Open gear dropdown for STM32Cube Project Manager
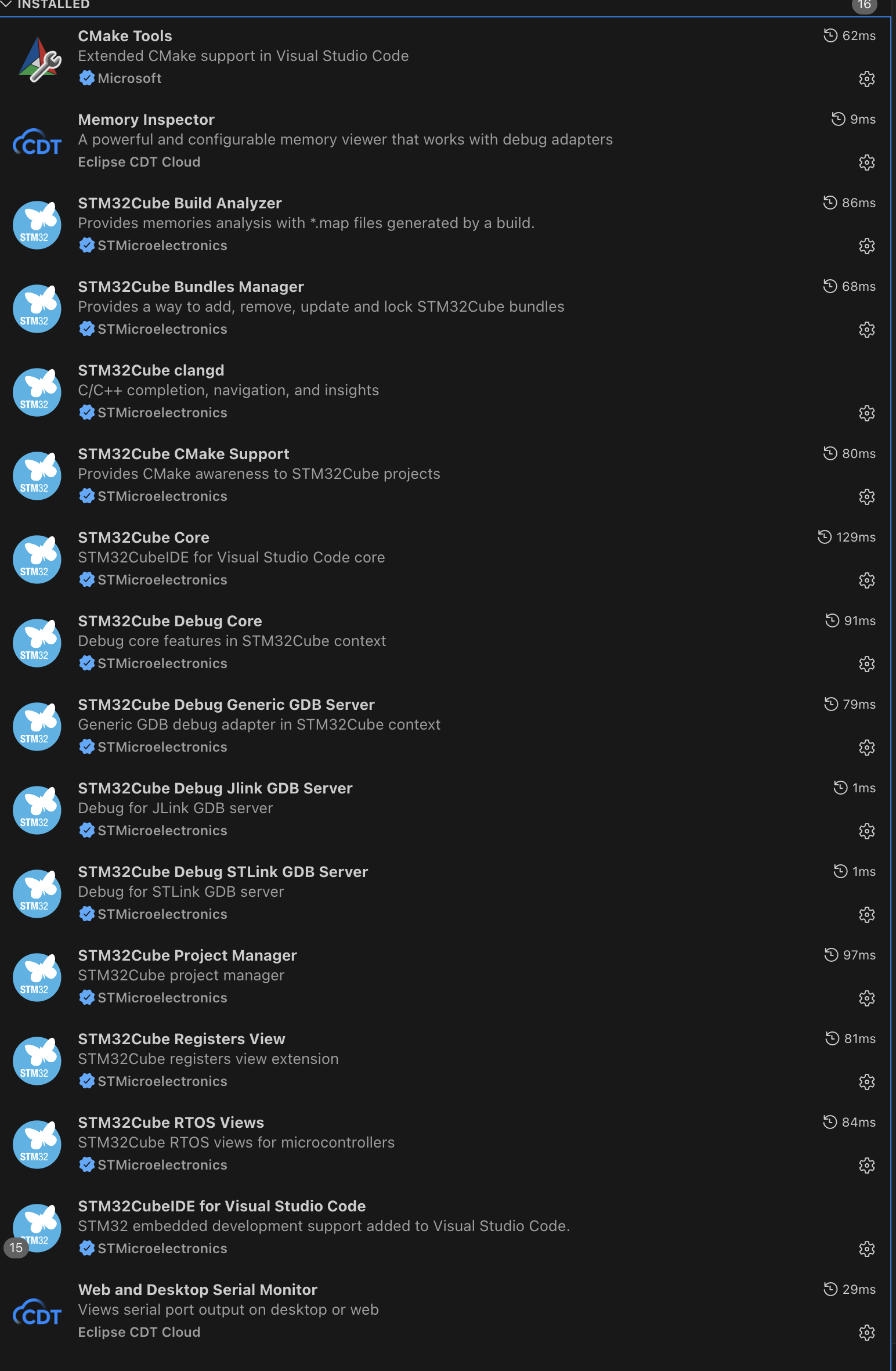This screenshot has height=1371, width=896. point(866,998)
